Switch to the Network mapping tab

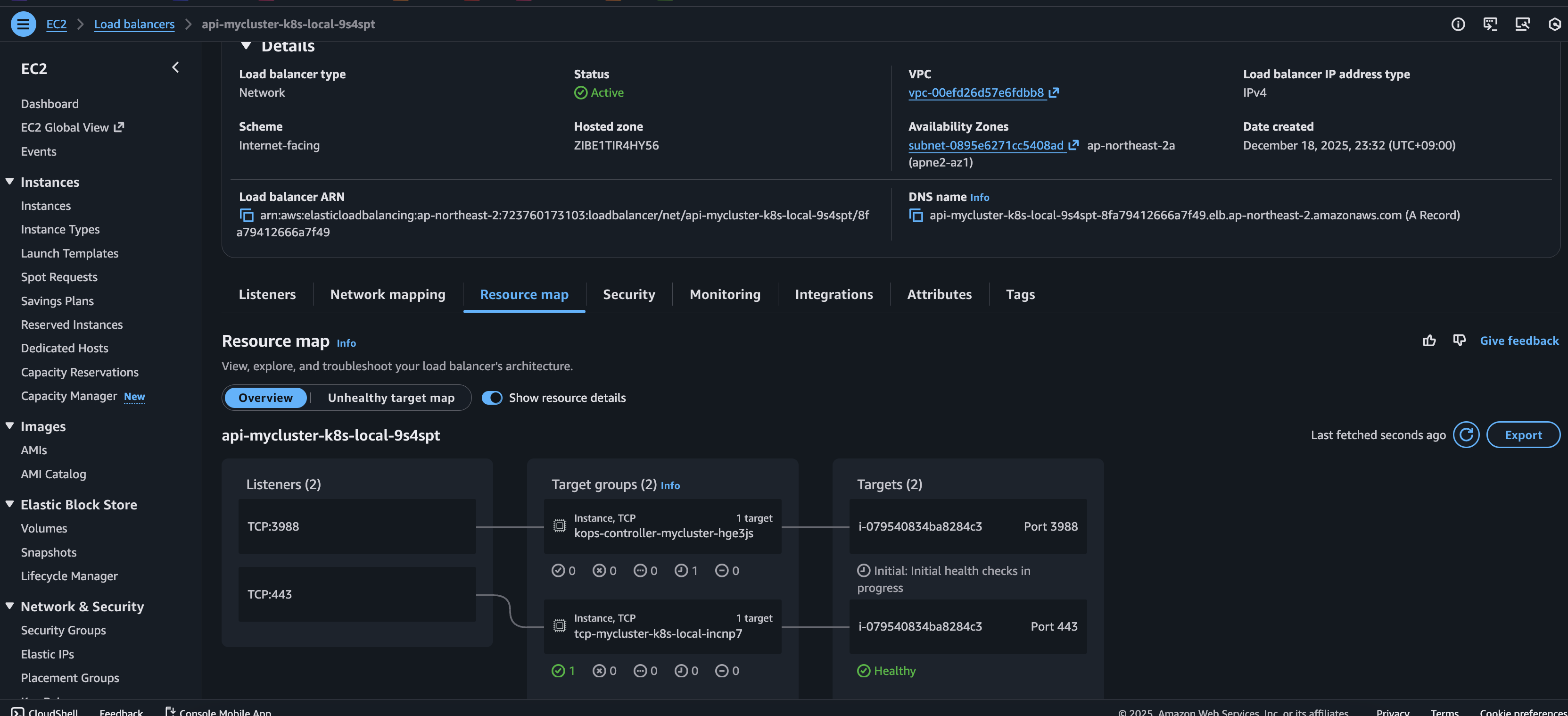[388, 295]
